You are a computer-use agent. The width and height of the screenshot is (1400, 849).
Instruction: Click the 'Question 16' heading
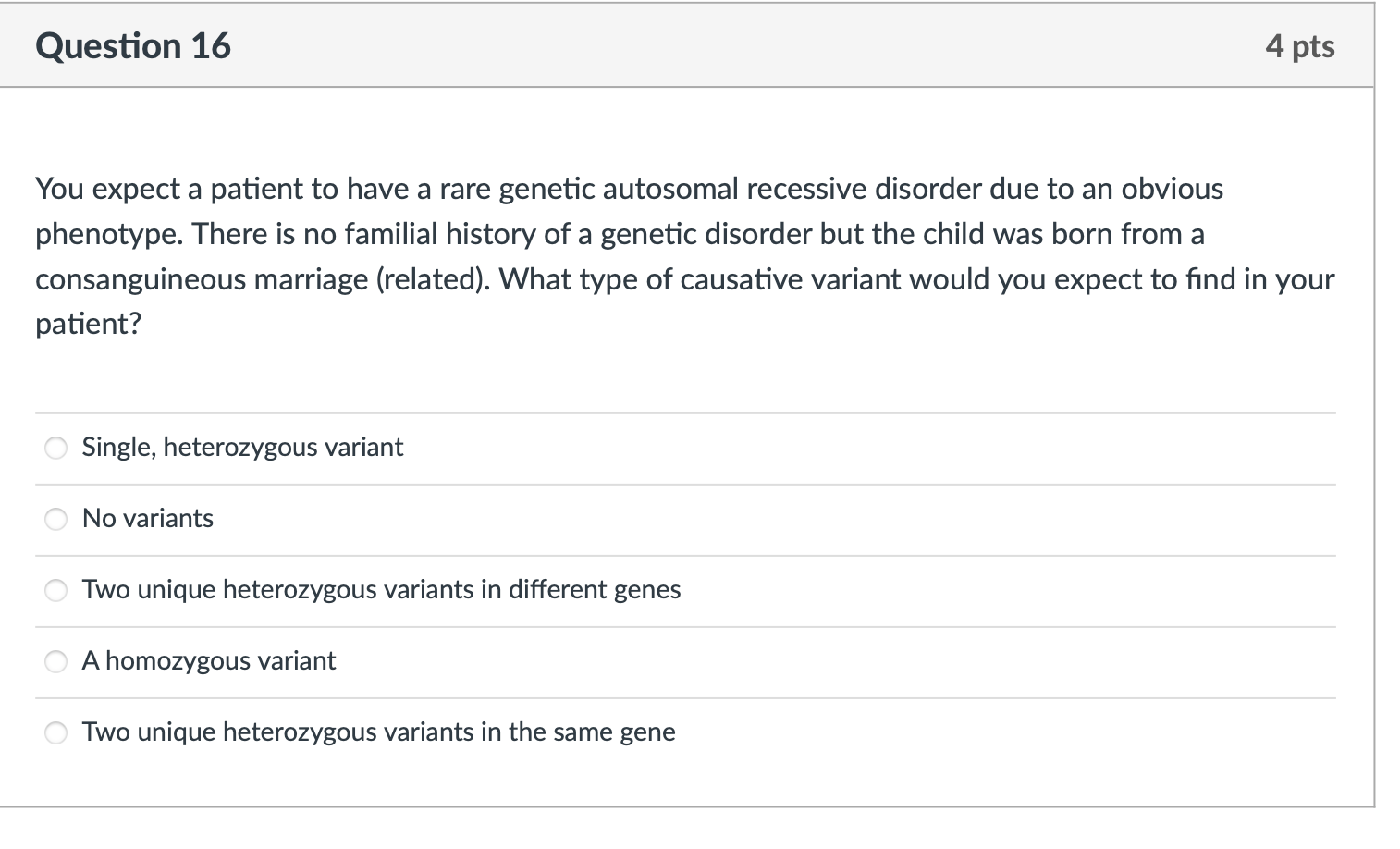[x=133, y=46]
